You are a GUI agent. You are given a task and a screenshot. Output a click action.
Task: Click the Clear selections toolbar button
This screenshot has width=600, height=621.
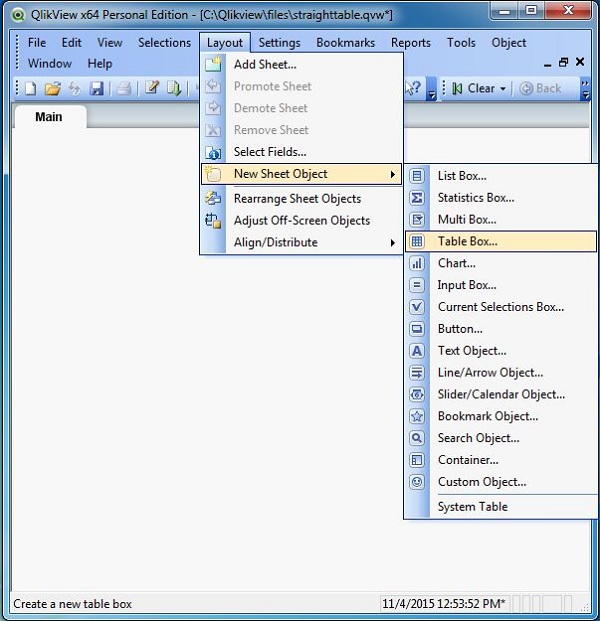474,88
